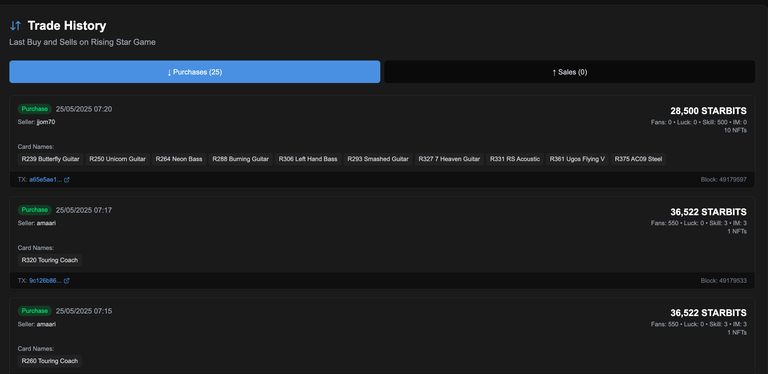The width and height of the screenshot is (768, 374).
Task: Select the R361 Ugos Flying V card chip
Action: click(x=577, y=159)
